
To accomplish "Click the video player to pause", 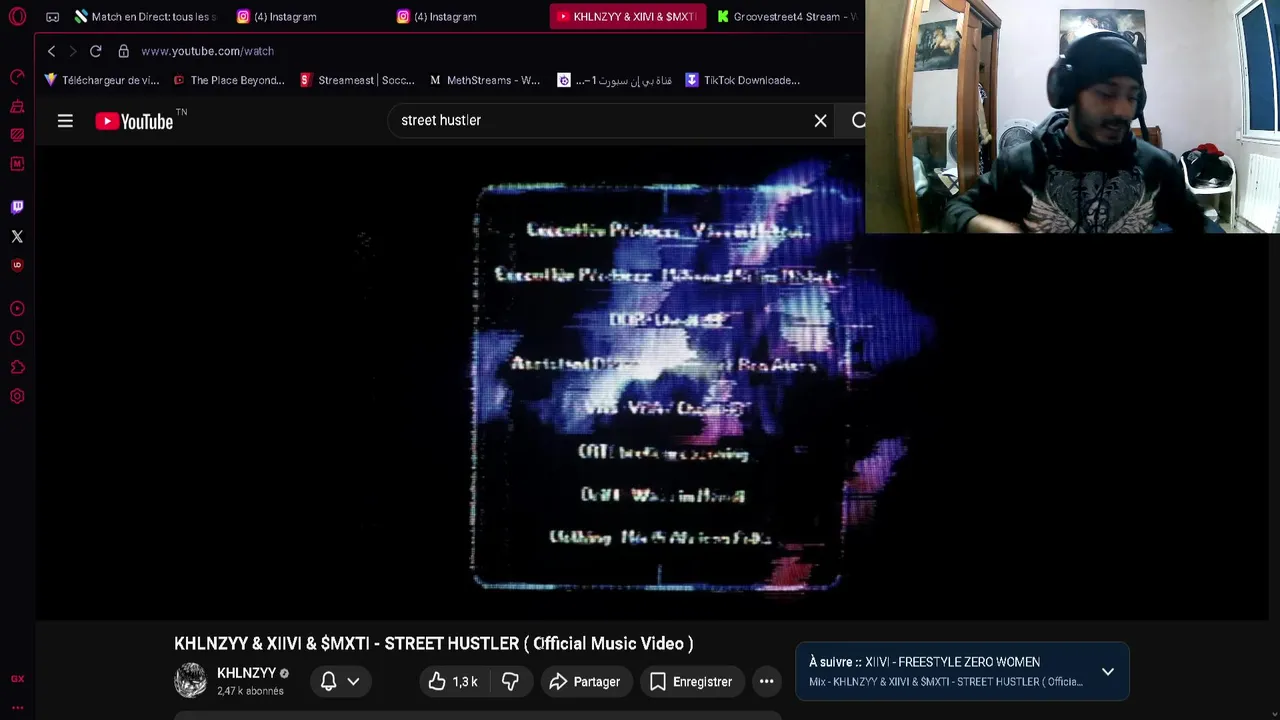I will pos(652,383).
